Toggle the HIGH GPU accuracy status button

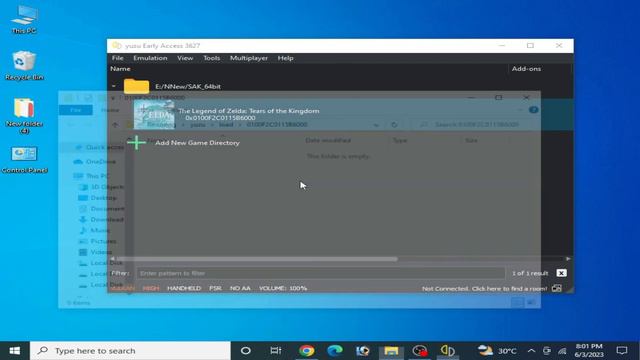click(x=151, y=288)
